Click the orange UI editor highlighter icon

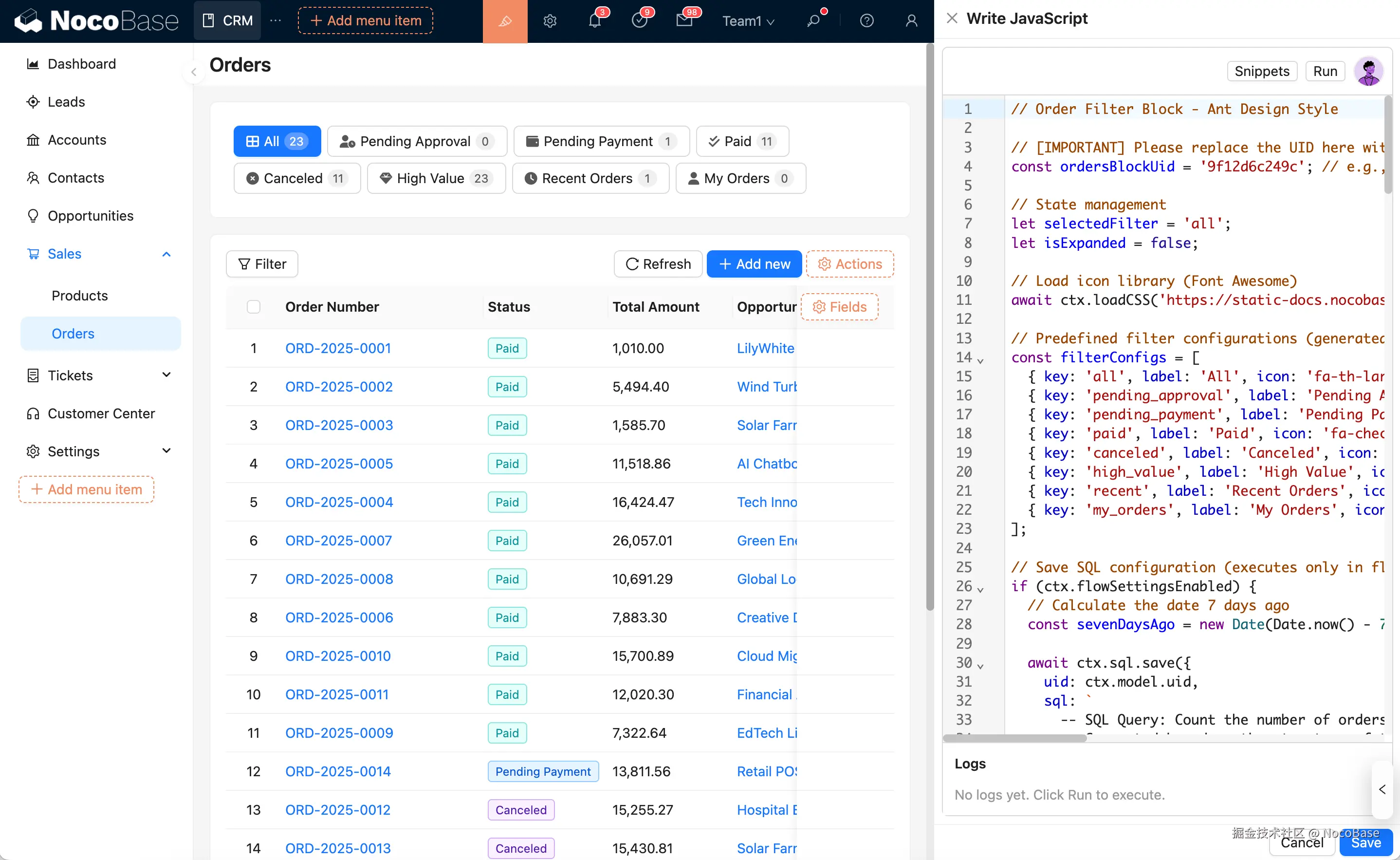tap(505, 21)
